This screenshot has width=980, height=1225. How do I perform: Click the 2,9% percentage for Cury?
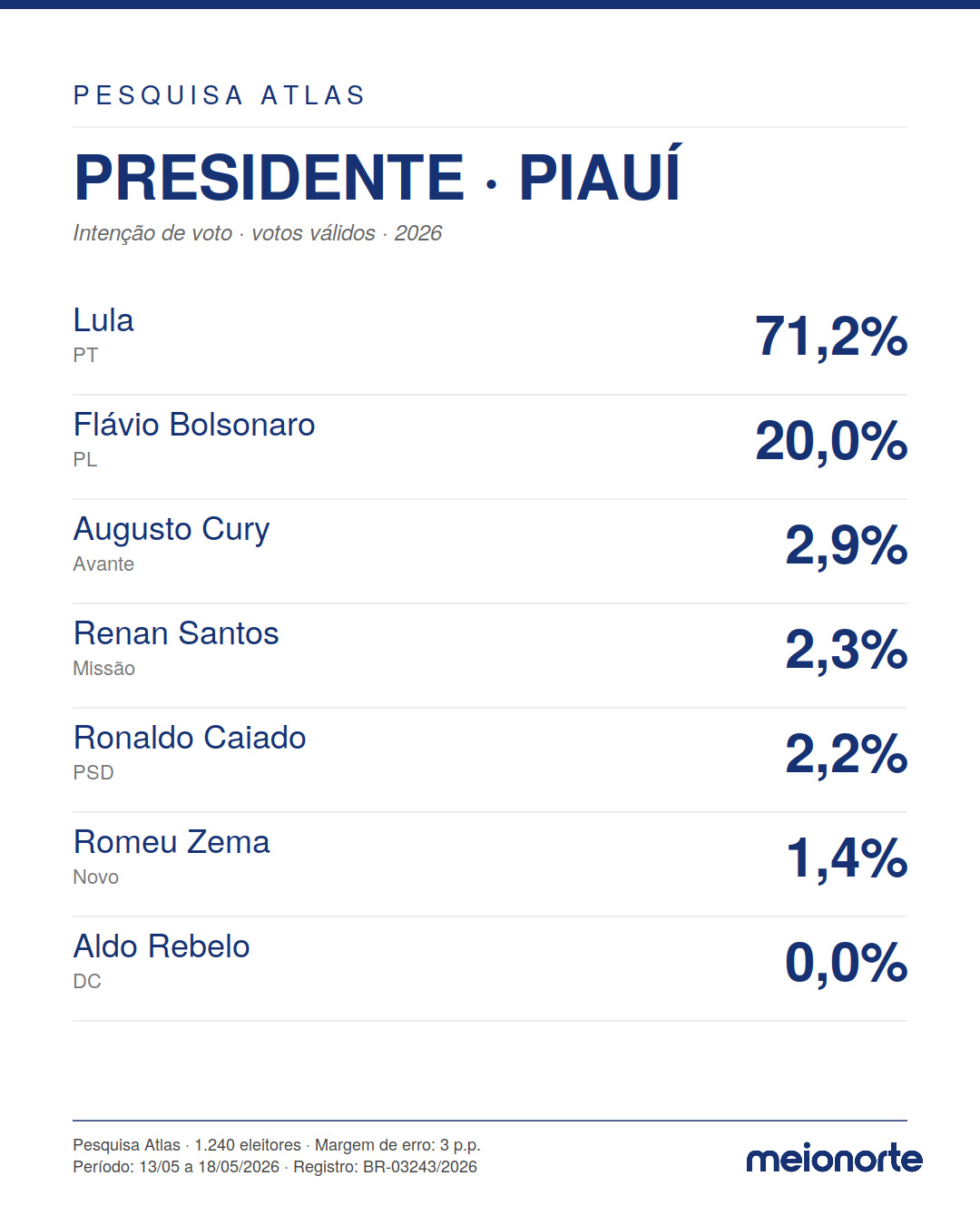coord(846,545)
